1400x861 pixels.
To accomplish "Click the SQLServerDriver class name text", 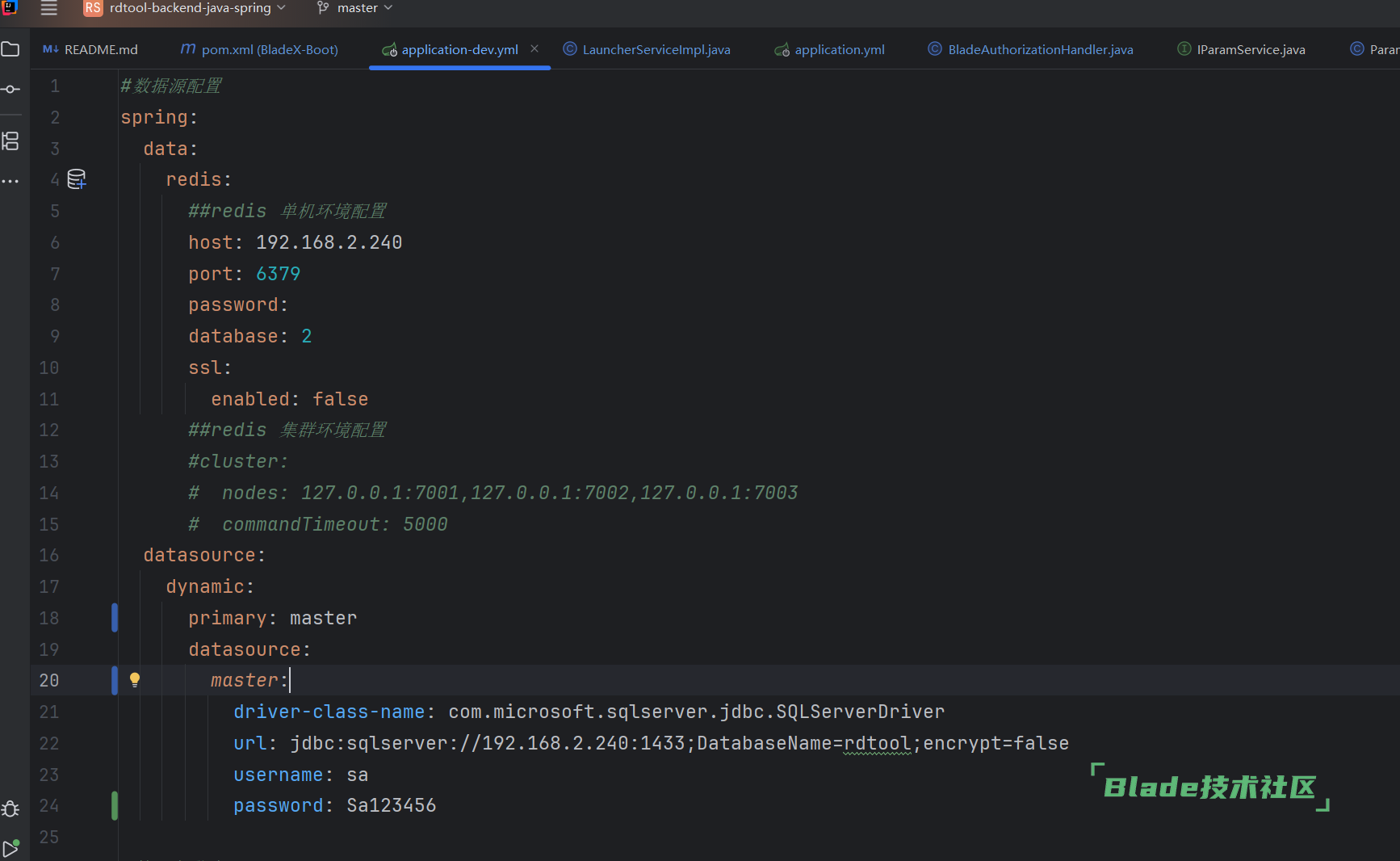I will coord(860,712).
